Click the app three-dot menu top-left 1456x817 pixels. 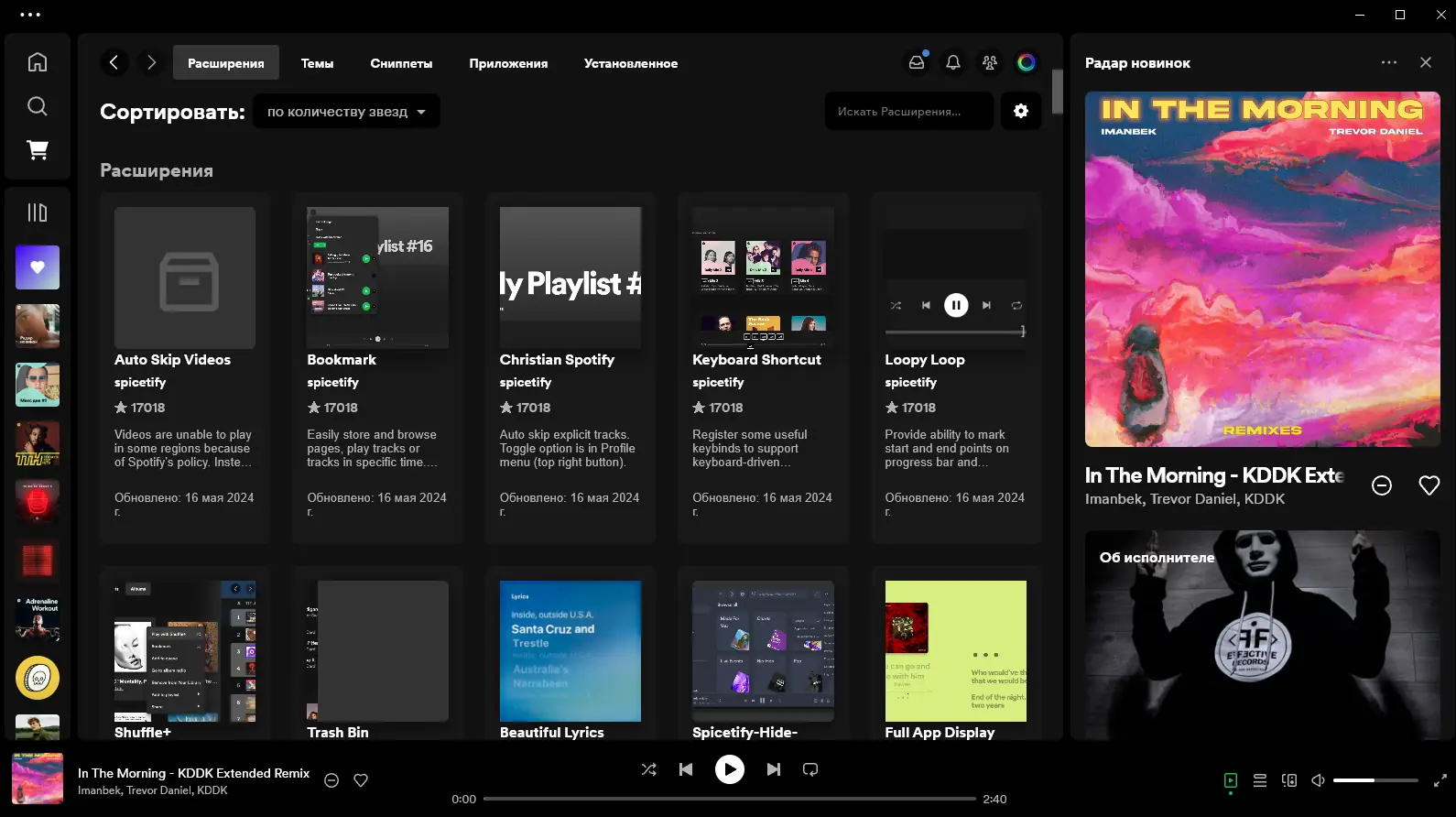30,15
